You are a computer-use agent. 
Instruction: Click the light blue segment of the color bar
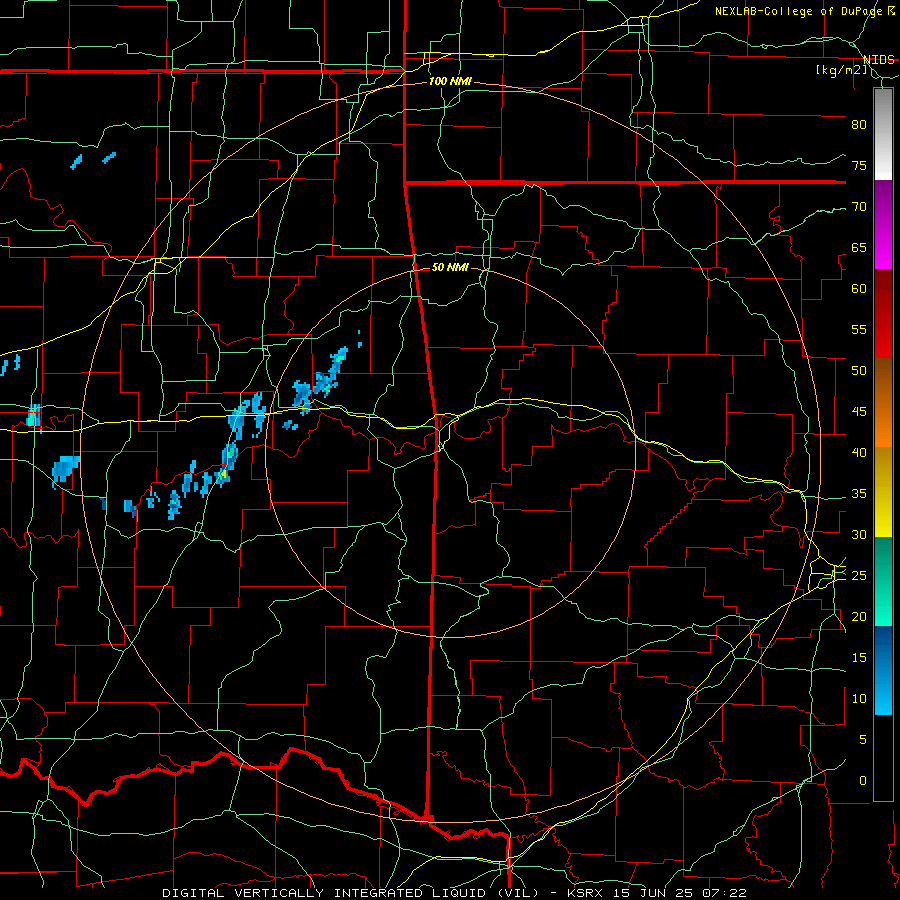pos(883,670)
